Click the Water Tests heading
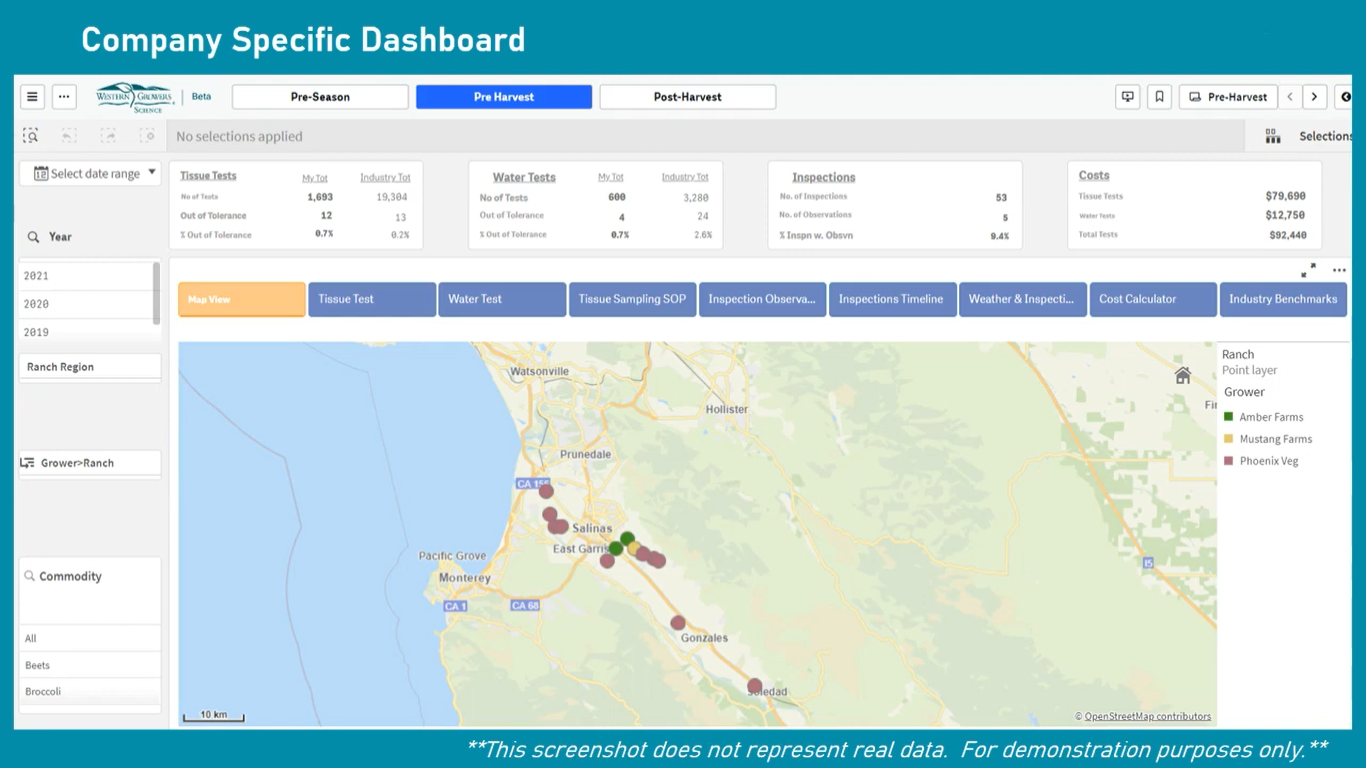This screenshot has height=768, width=1366. 524,177
